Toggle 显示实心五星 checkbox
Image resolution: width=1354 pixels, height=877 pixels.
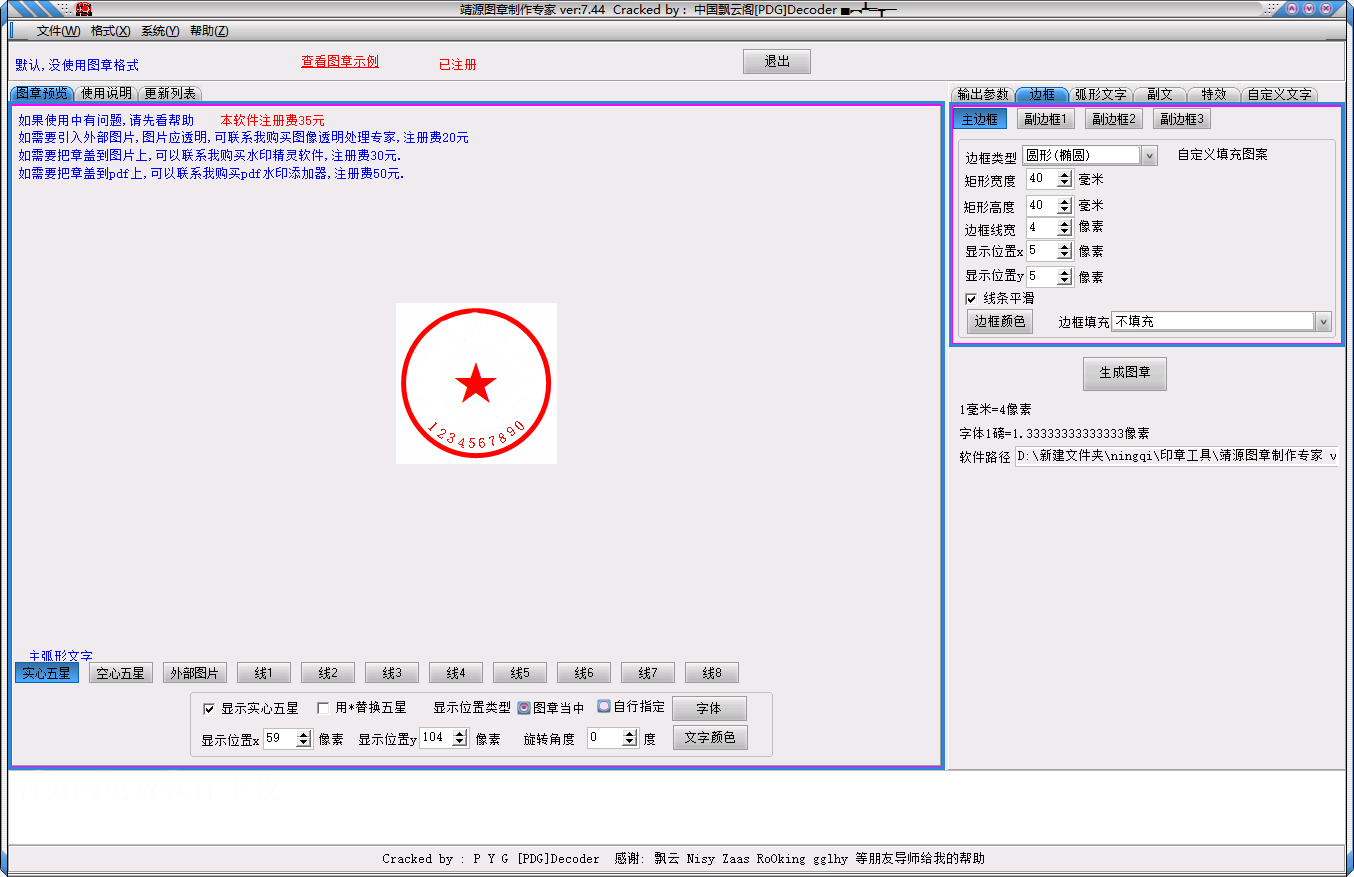click(209, 708)
